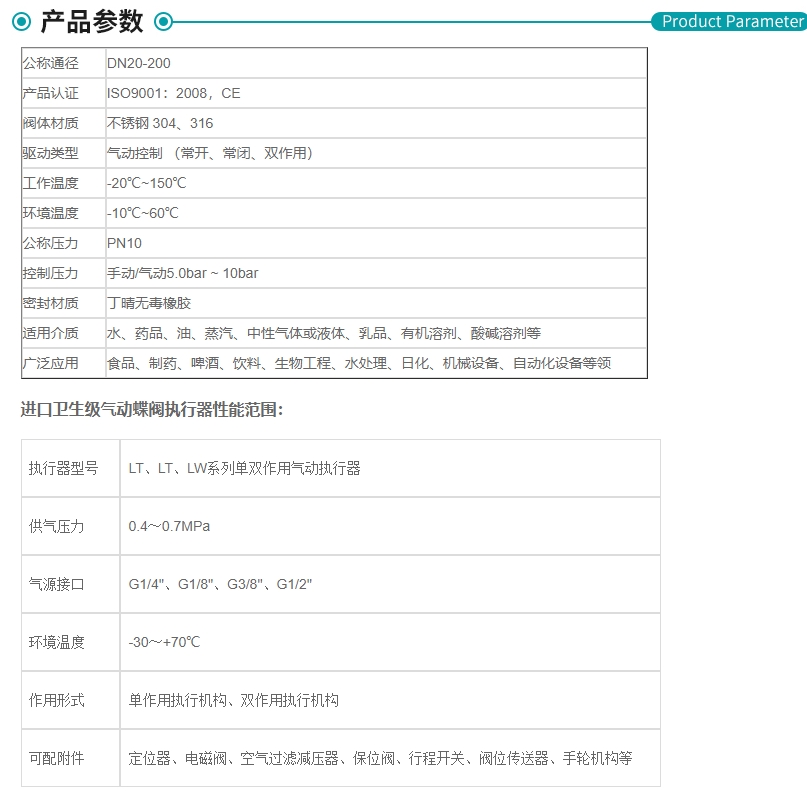Select the media list starting with 水、药品
This screenshot has height=791, width=807.
tap(324, 333)
